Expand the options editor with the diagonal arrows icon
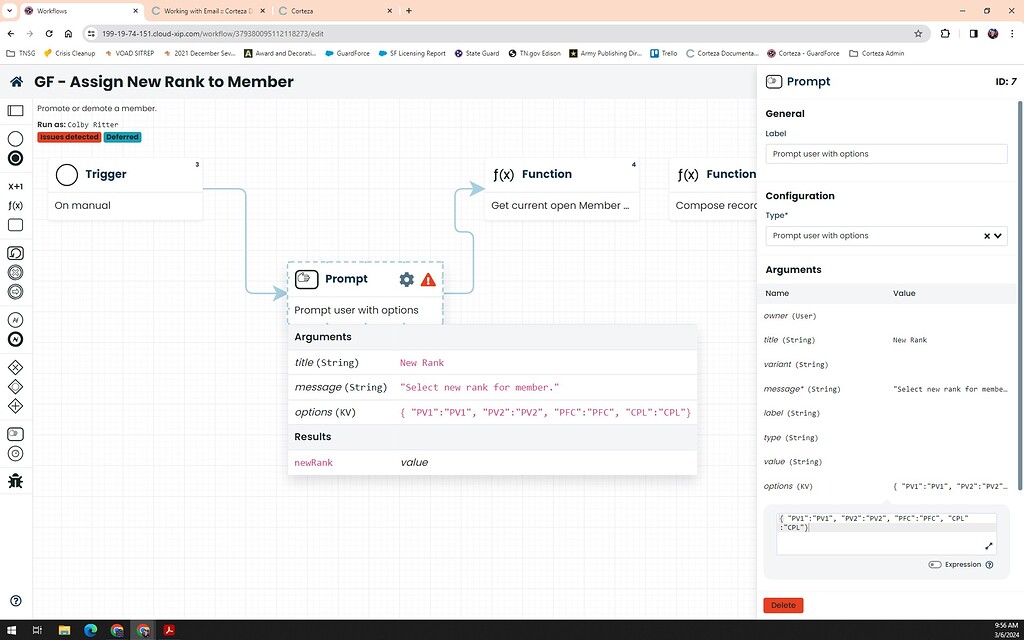This screenshot has height=640, width=1024. pyautogui.click(x=989, y=546)
